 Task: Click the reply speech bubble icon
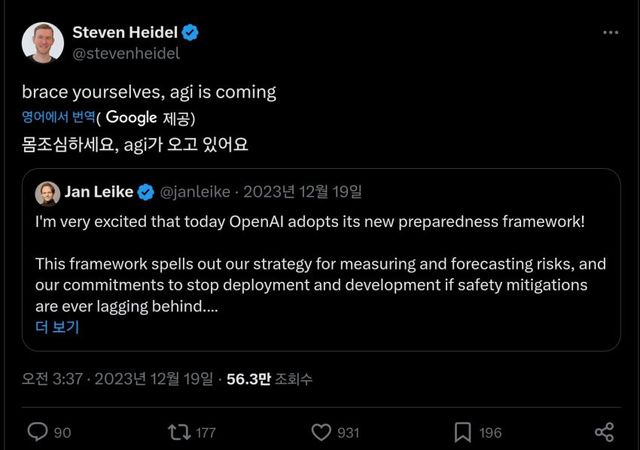37,432
